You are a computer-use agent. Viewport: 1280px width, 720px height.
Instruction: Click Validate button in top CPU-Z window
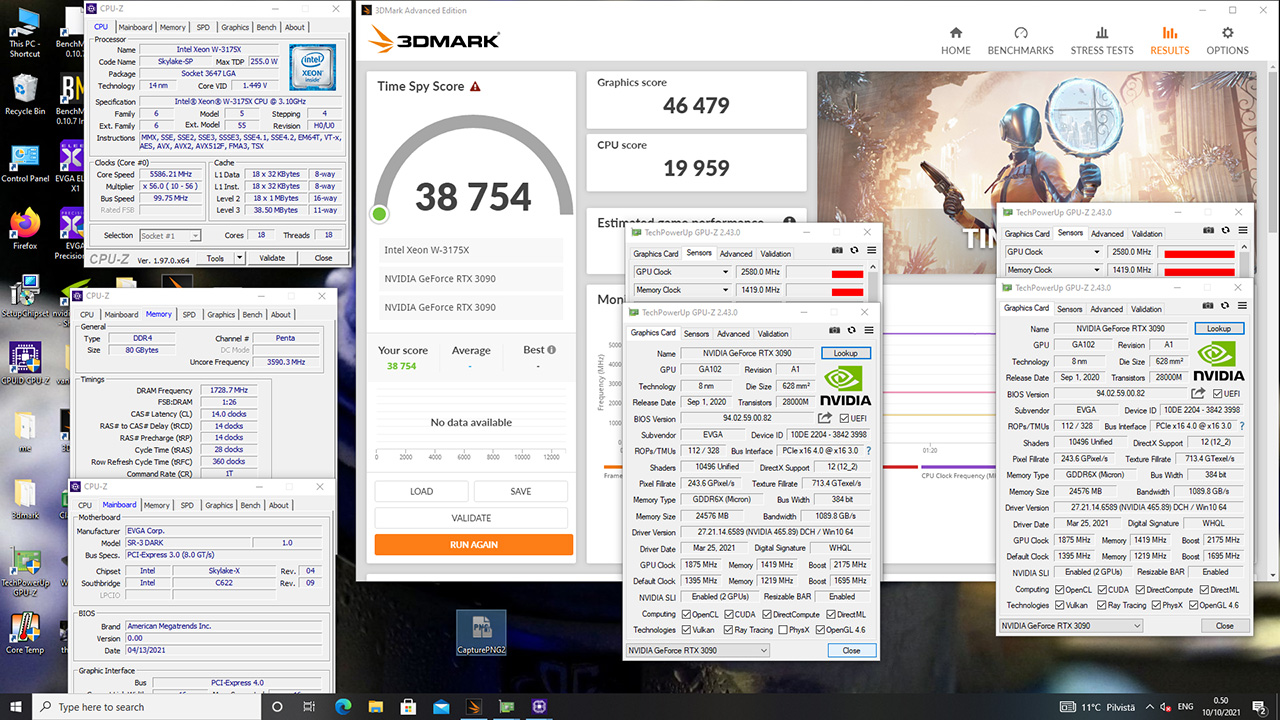pos(272,258)
